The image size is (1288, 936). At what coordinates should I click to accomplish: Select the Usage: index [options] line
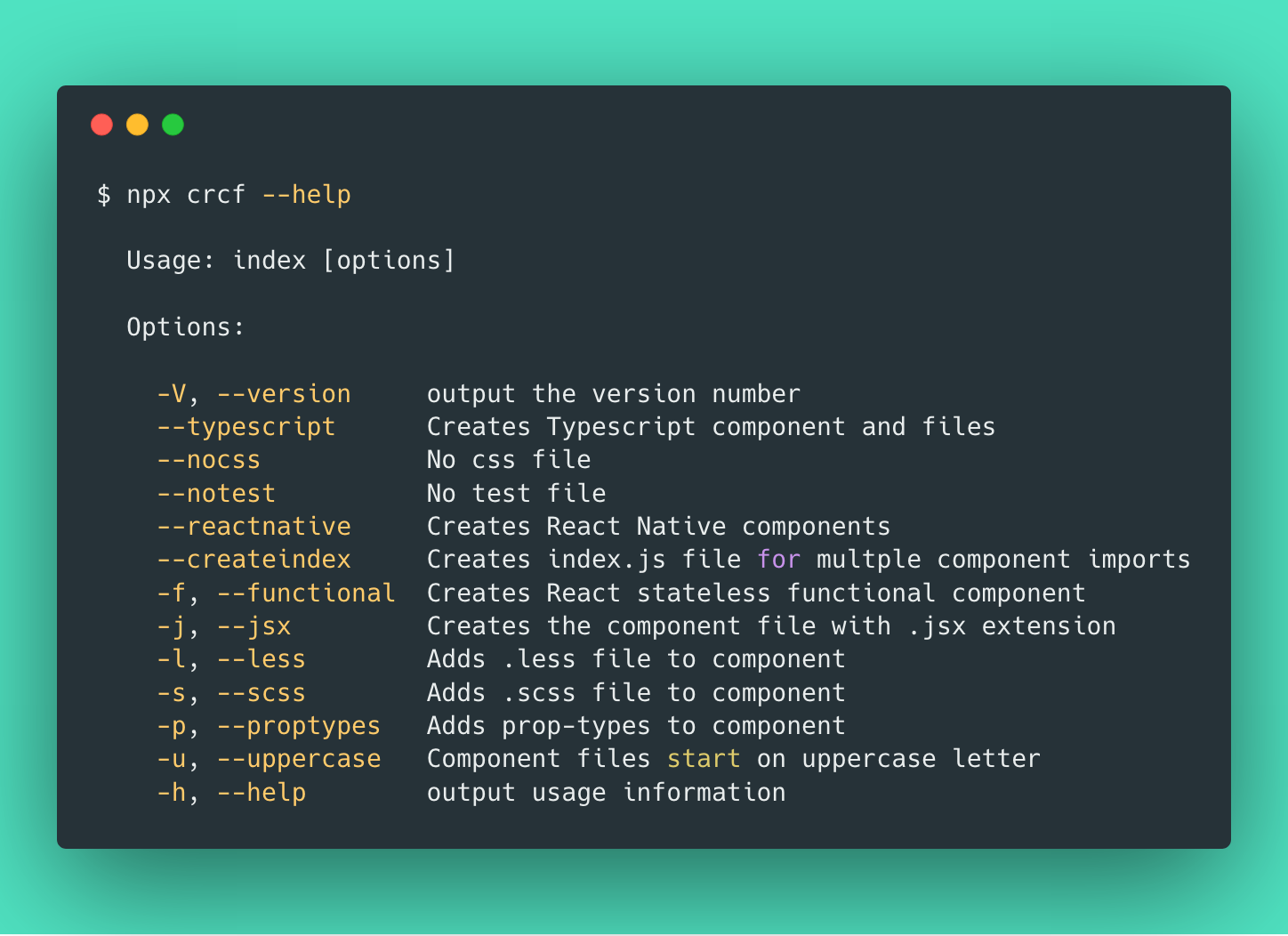coord(291,261)
